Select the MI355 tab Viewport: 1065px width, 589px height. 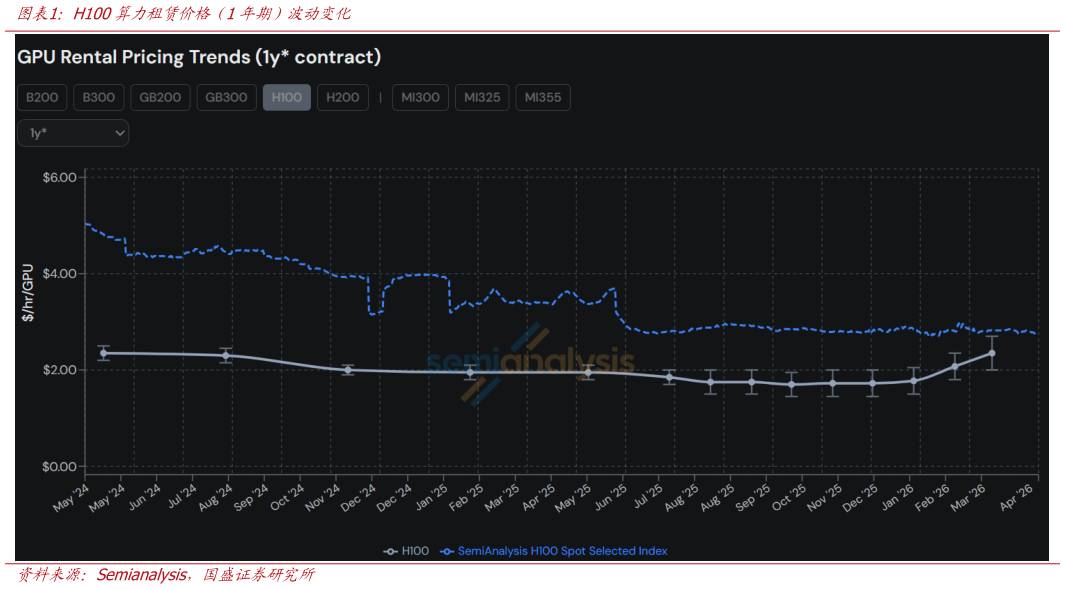click(543, 97)
